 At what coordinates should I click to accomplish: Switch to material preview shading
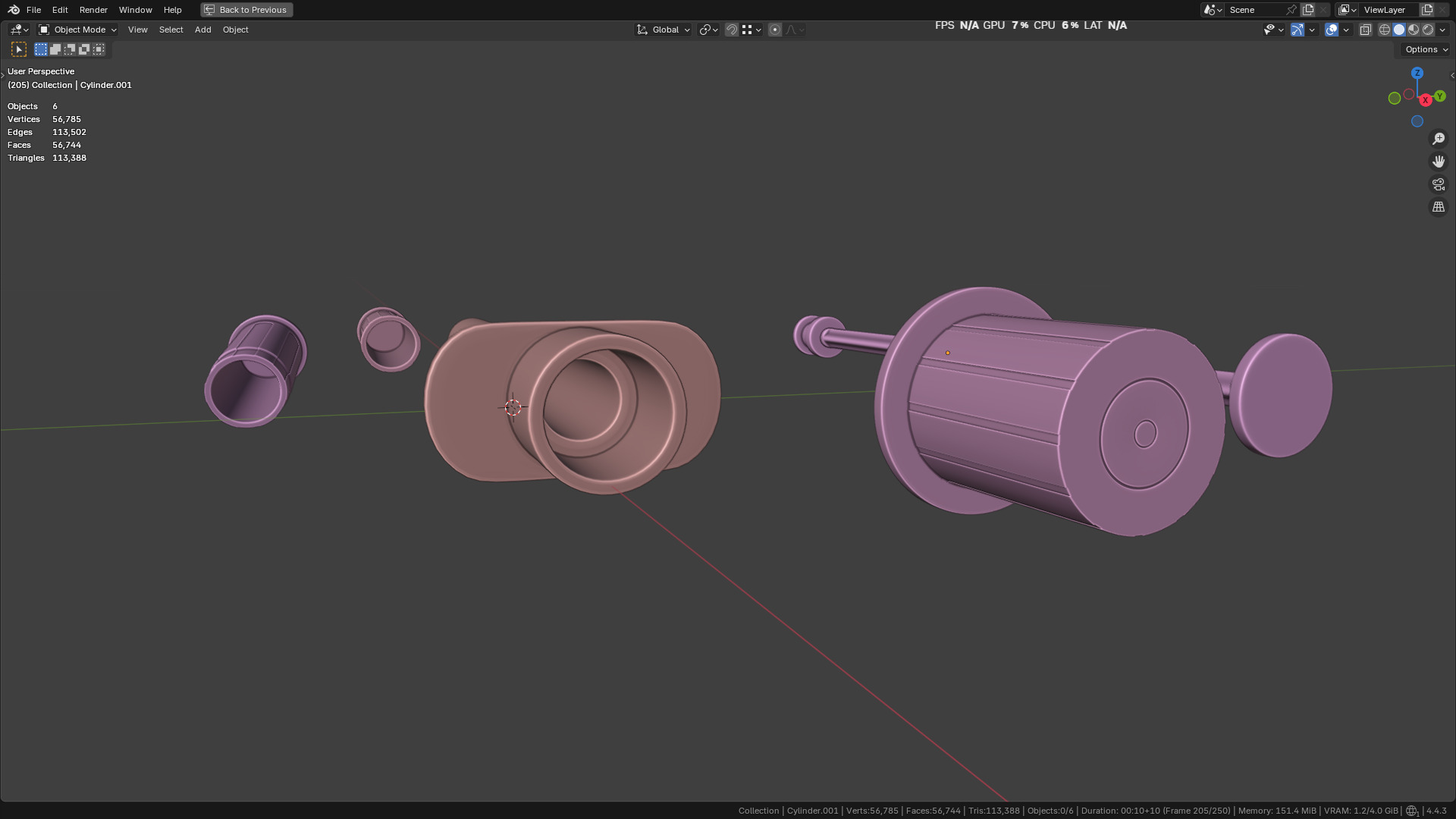(1414, 30)
